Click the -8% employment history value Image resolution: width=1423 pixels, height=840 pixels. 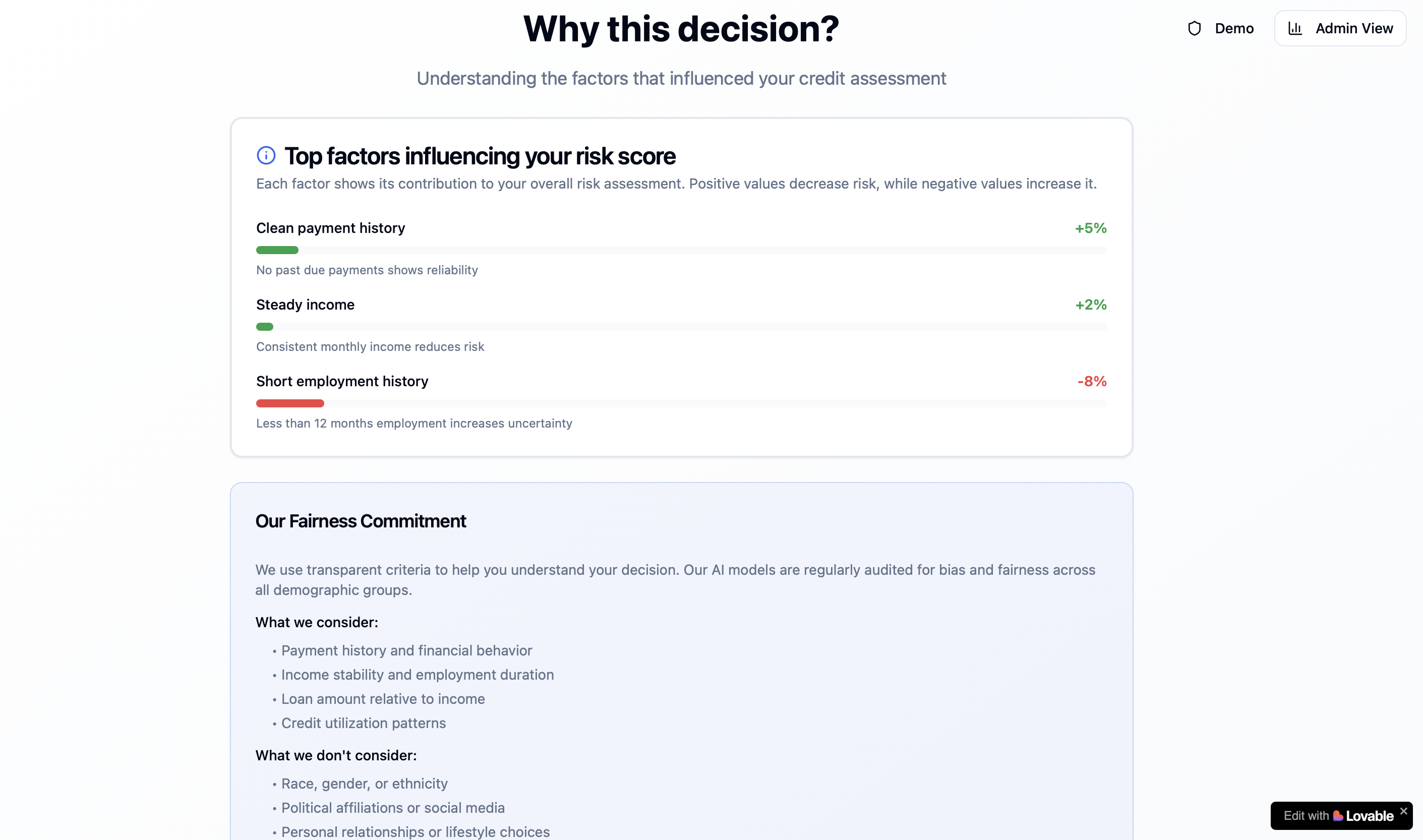1091,382
